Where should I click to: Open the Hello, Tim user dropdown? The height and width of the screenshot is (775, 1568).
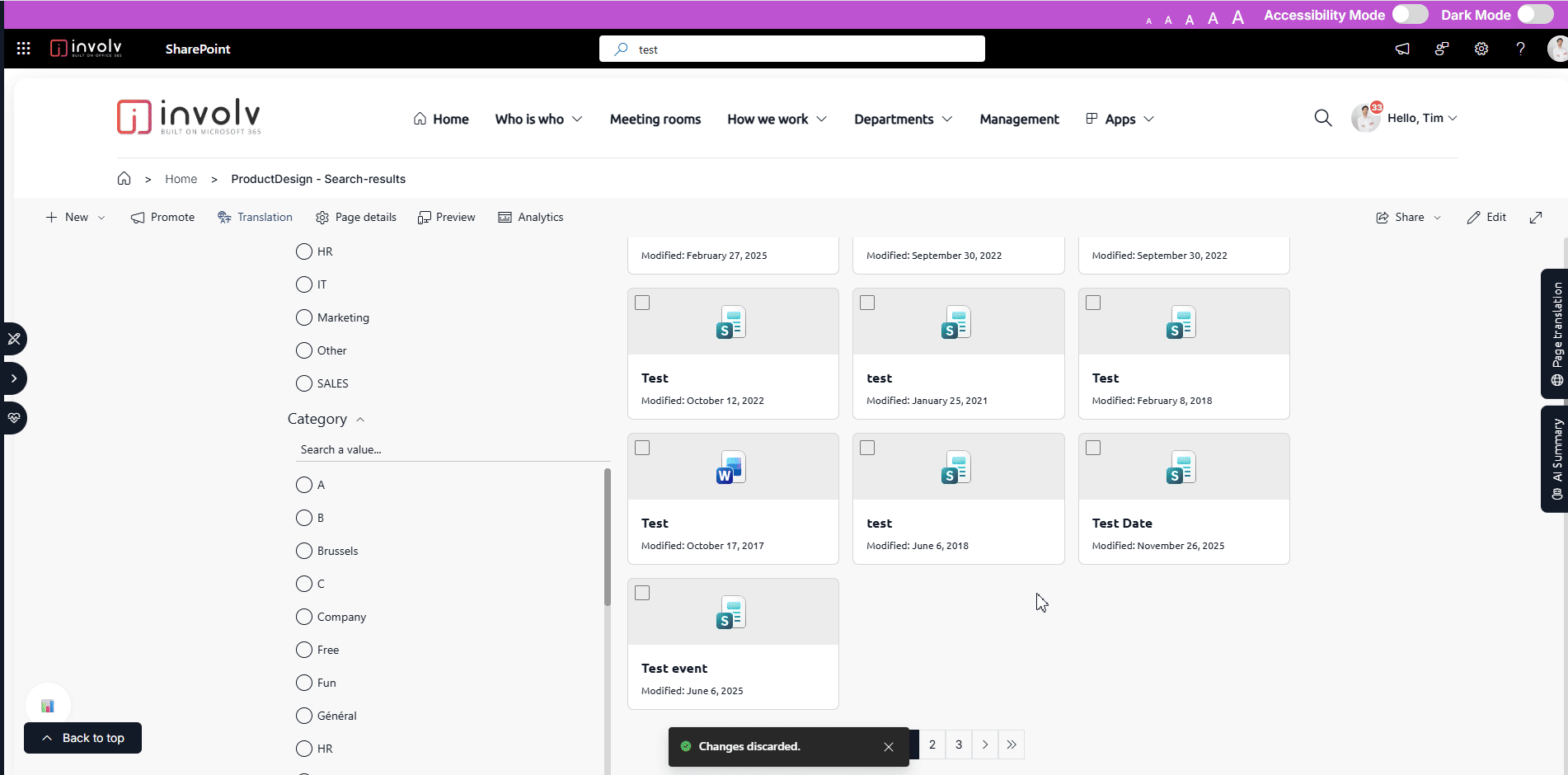1422,118
